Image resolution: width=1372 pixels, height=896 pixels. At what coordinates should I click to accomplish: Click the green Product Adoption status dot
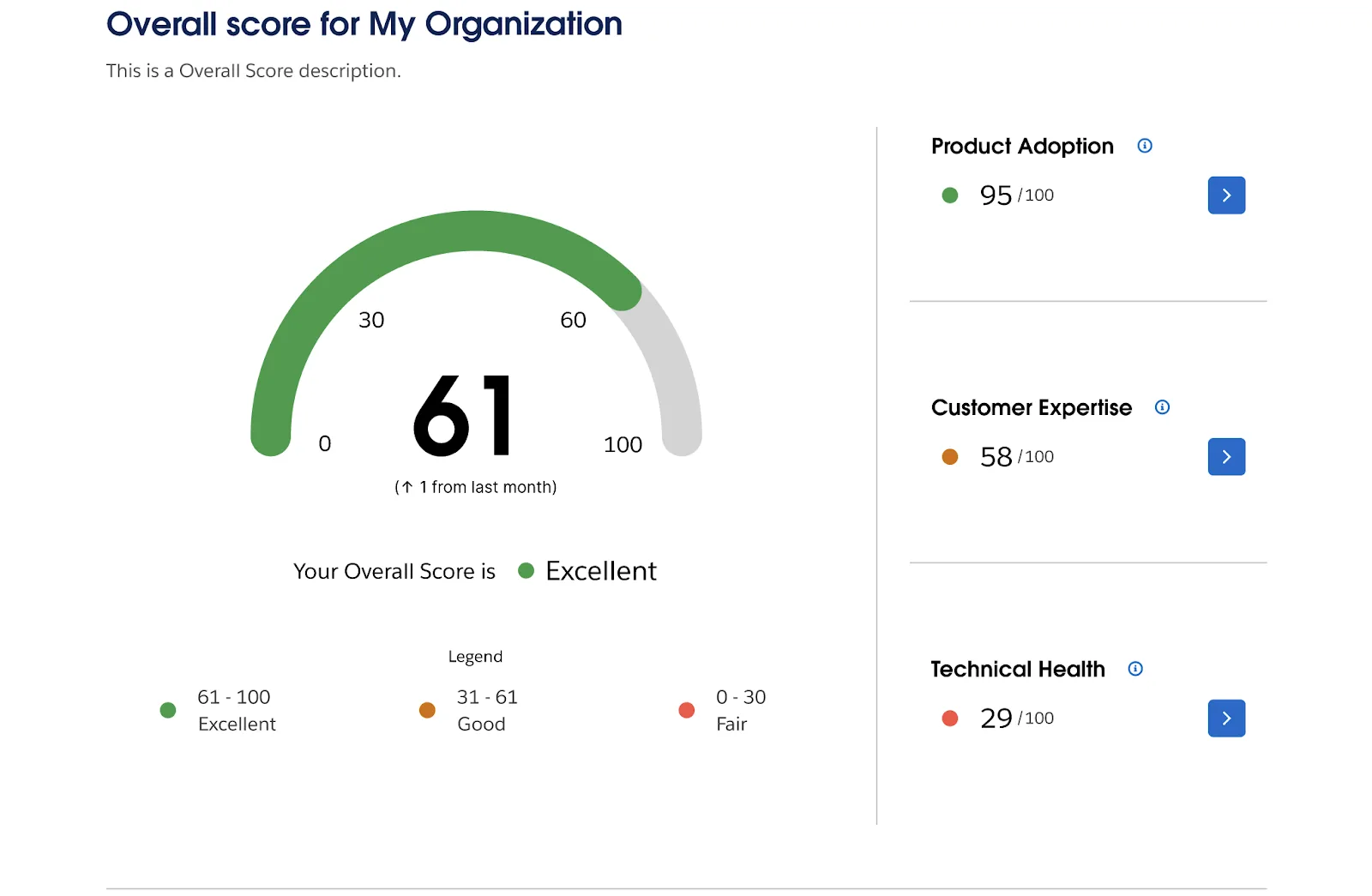pyautogui.click(x=950, y=195)
